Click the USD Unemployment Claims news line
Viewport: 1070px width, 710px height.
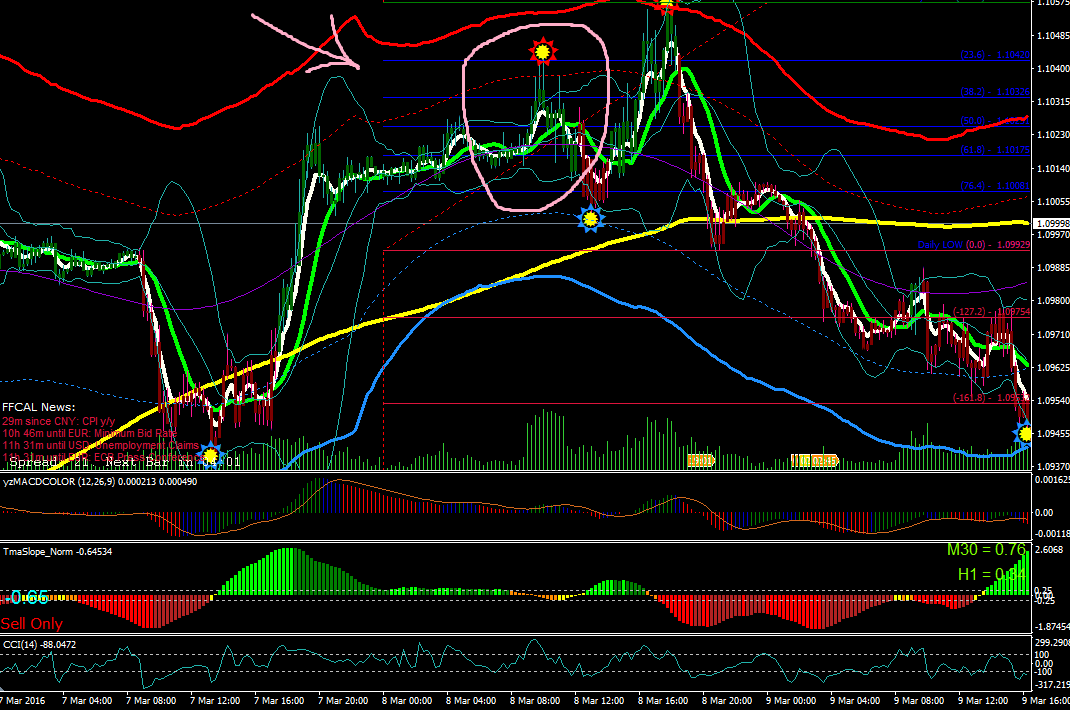(100, 445)
